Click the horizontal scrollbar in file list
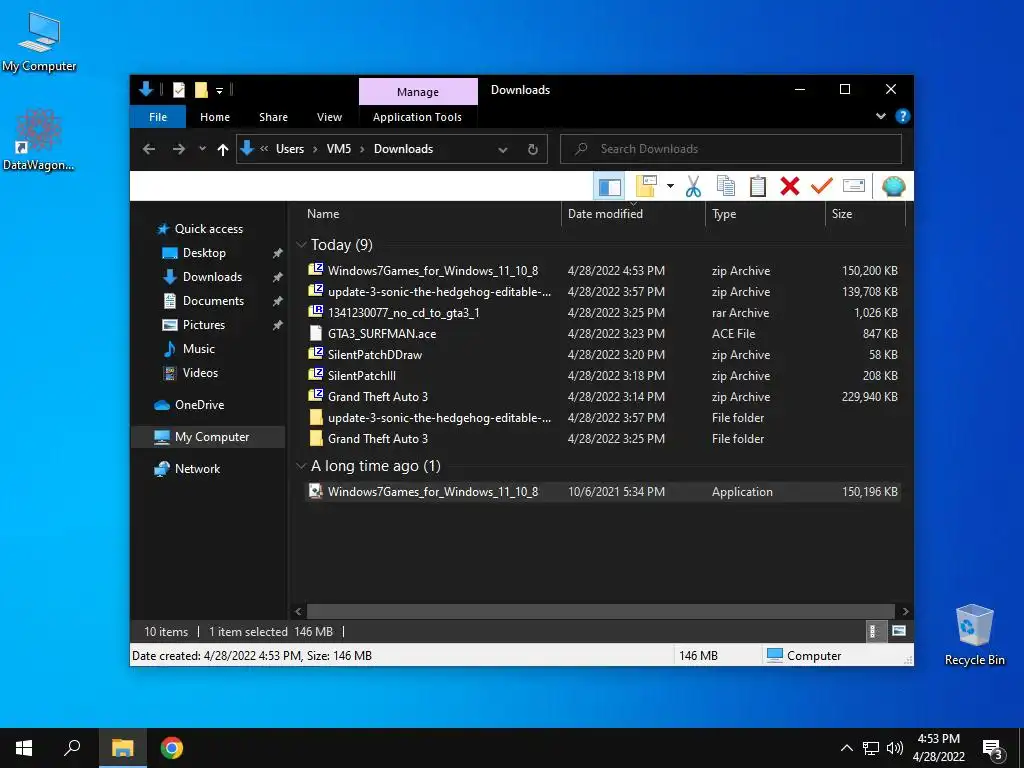 pyautogui.click(x=600, y=611)
